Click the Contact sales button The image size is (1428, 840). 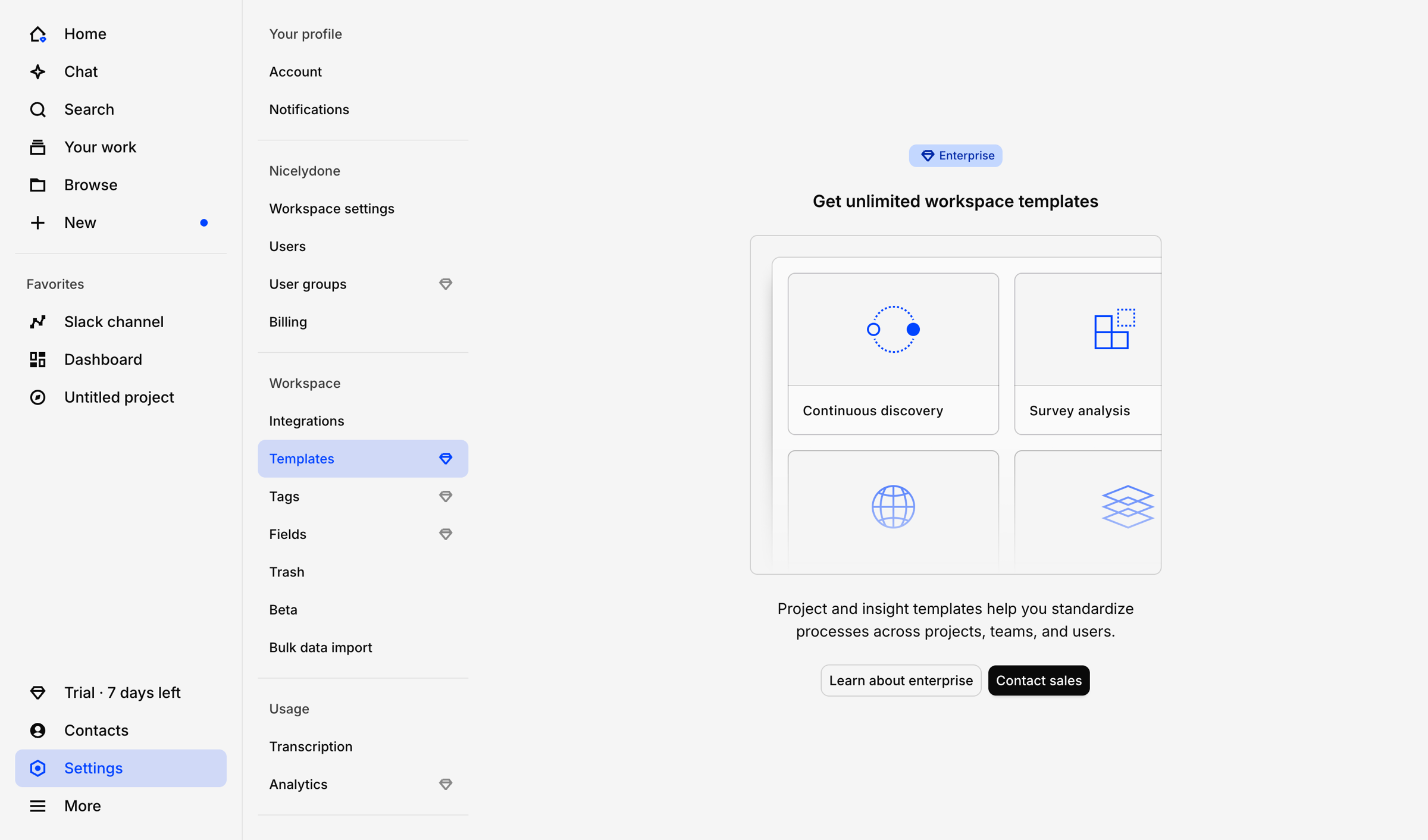1039,681
